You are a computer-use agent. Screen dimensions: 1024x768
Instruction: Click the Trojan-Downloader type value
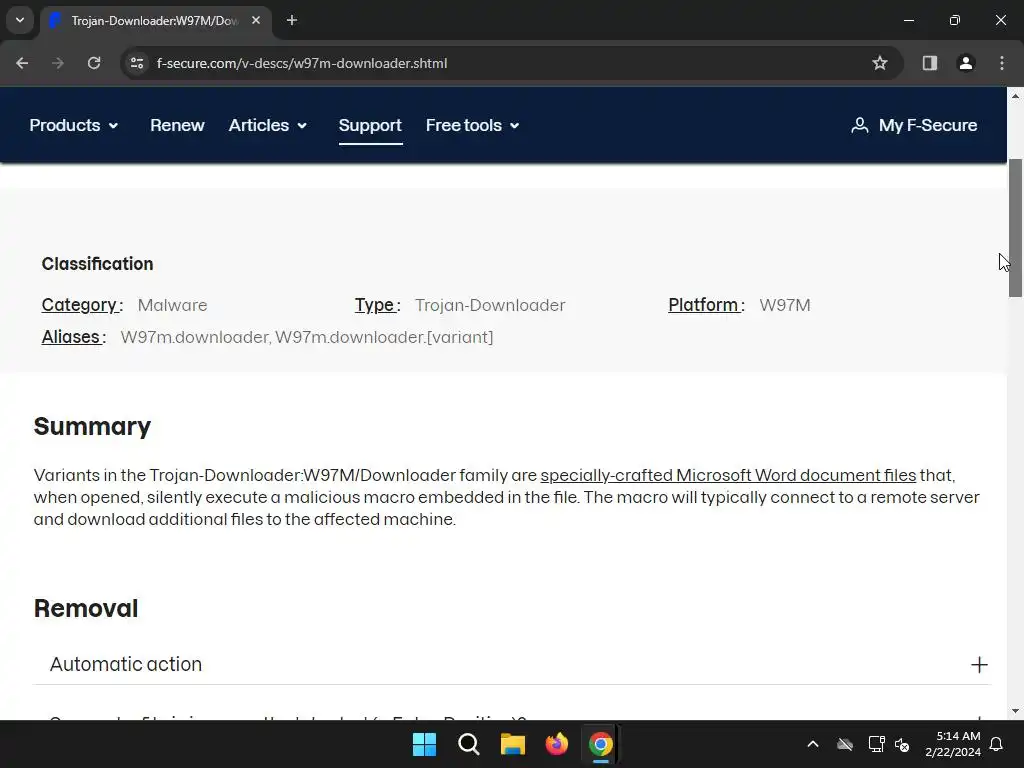point(490,305)
